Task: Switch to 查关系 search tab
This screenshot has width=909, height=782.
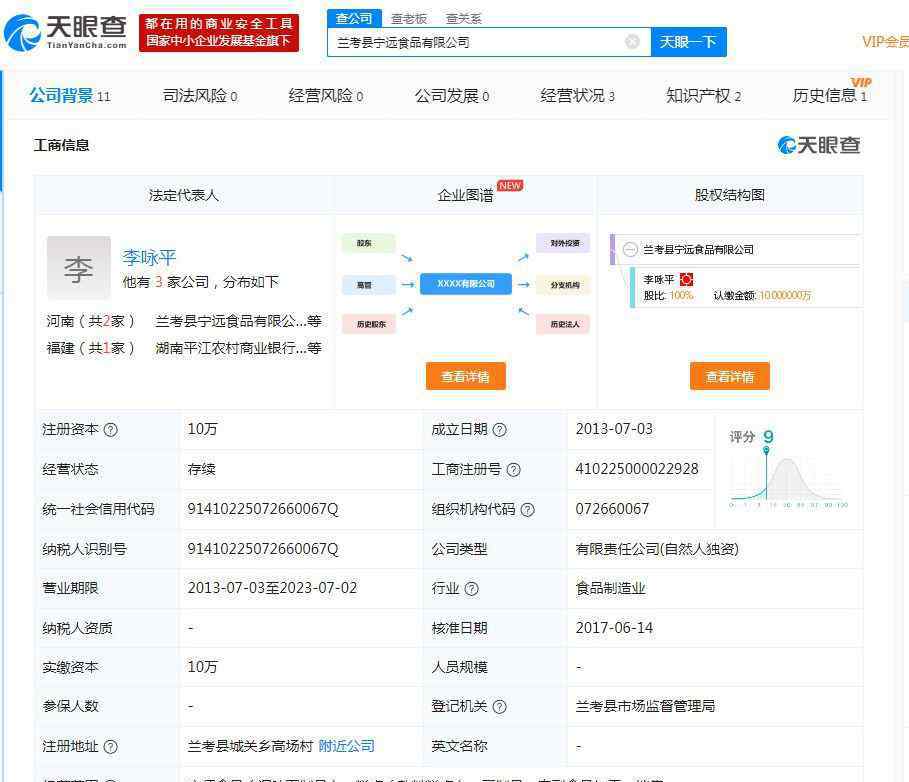Action: pyautogui.click(x=463, y=19)
